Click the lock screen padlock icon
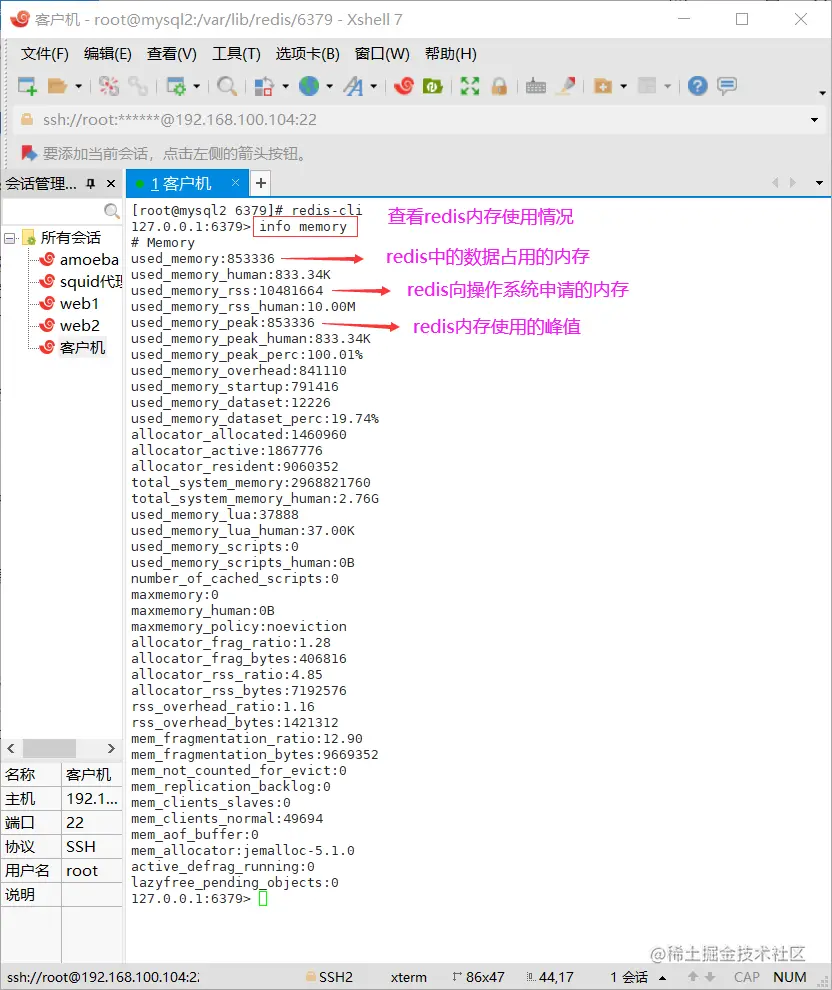Viewport: 832px width, 990px height. click(x=499, y=86)
